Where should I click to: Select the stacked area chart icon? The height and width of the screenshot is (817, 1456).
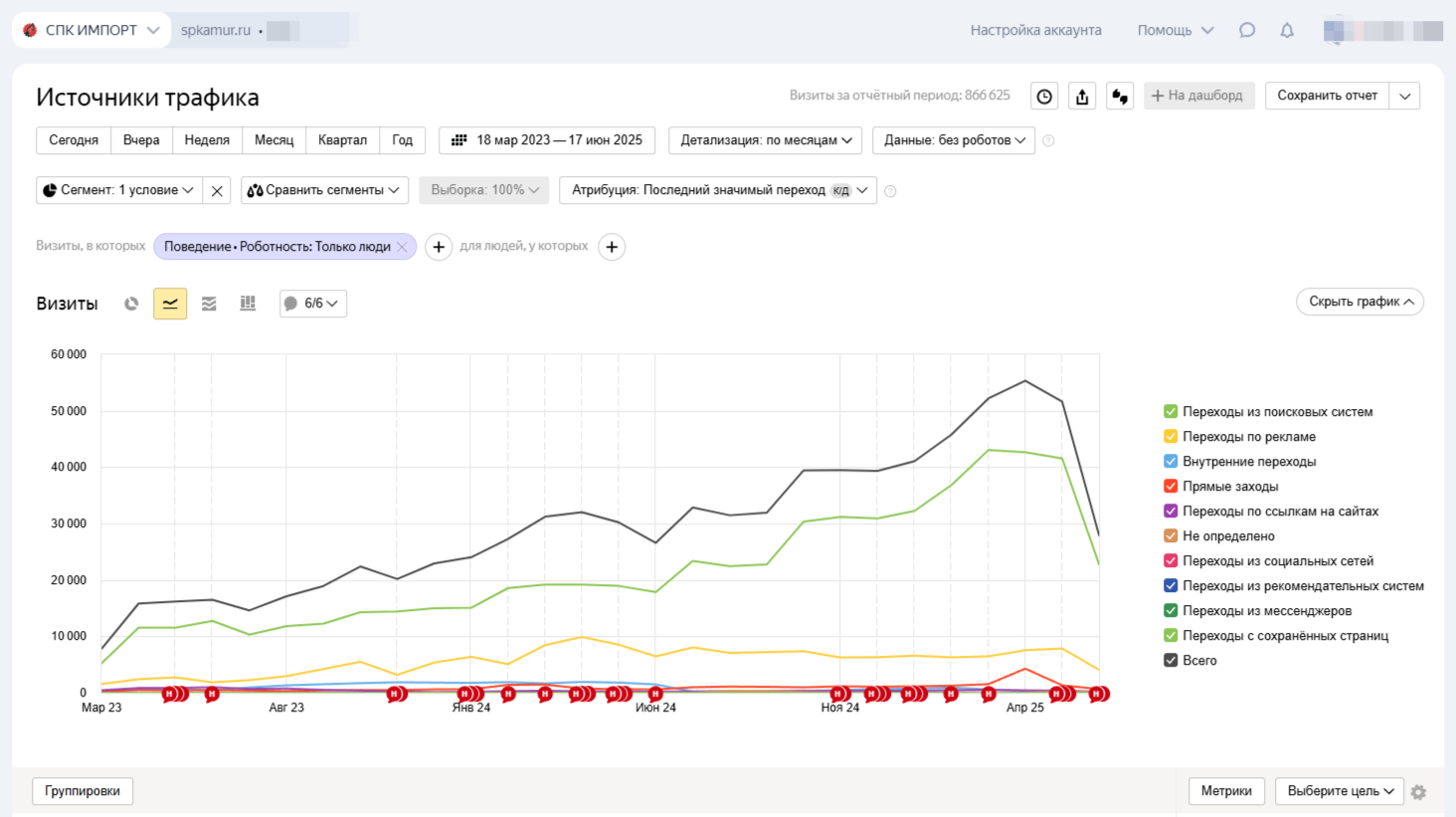coord(209,304)
